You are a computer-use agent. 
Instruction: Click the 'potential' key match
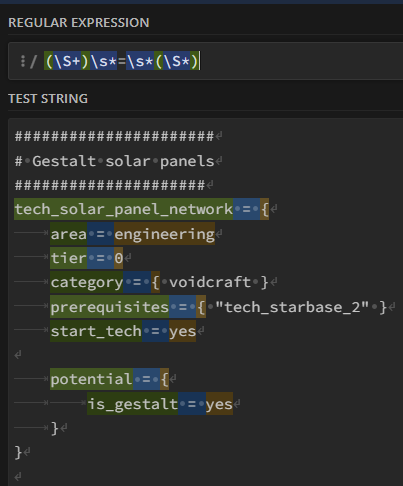click(92, 379)
